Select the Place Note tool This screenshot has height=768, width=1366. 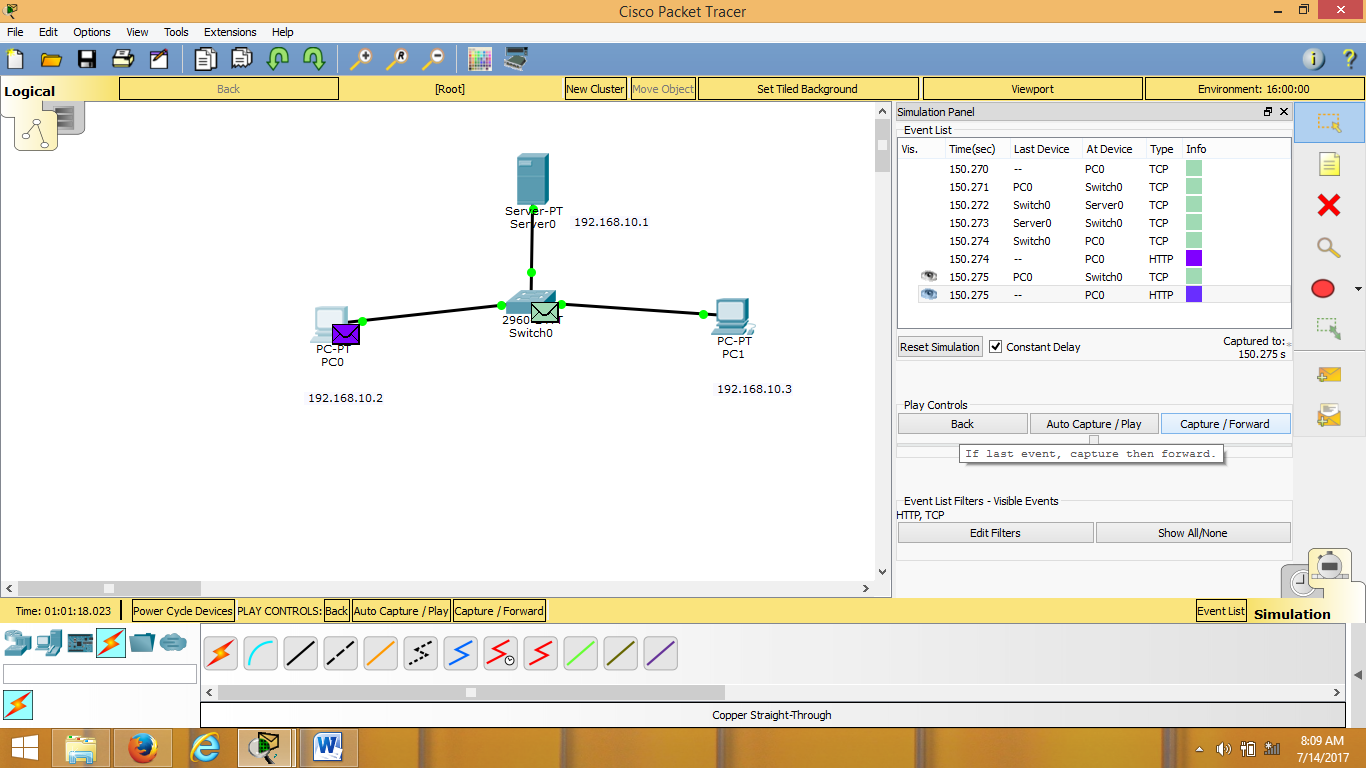click(1329, 164)
